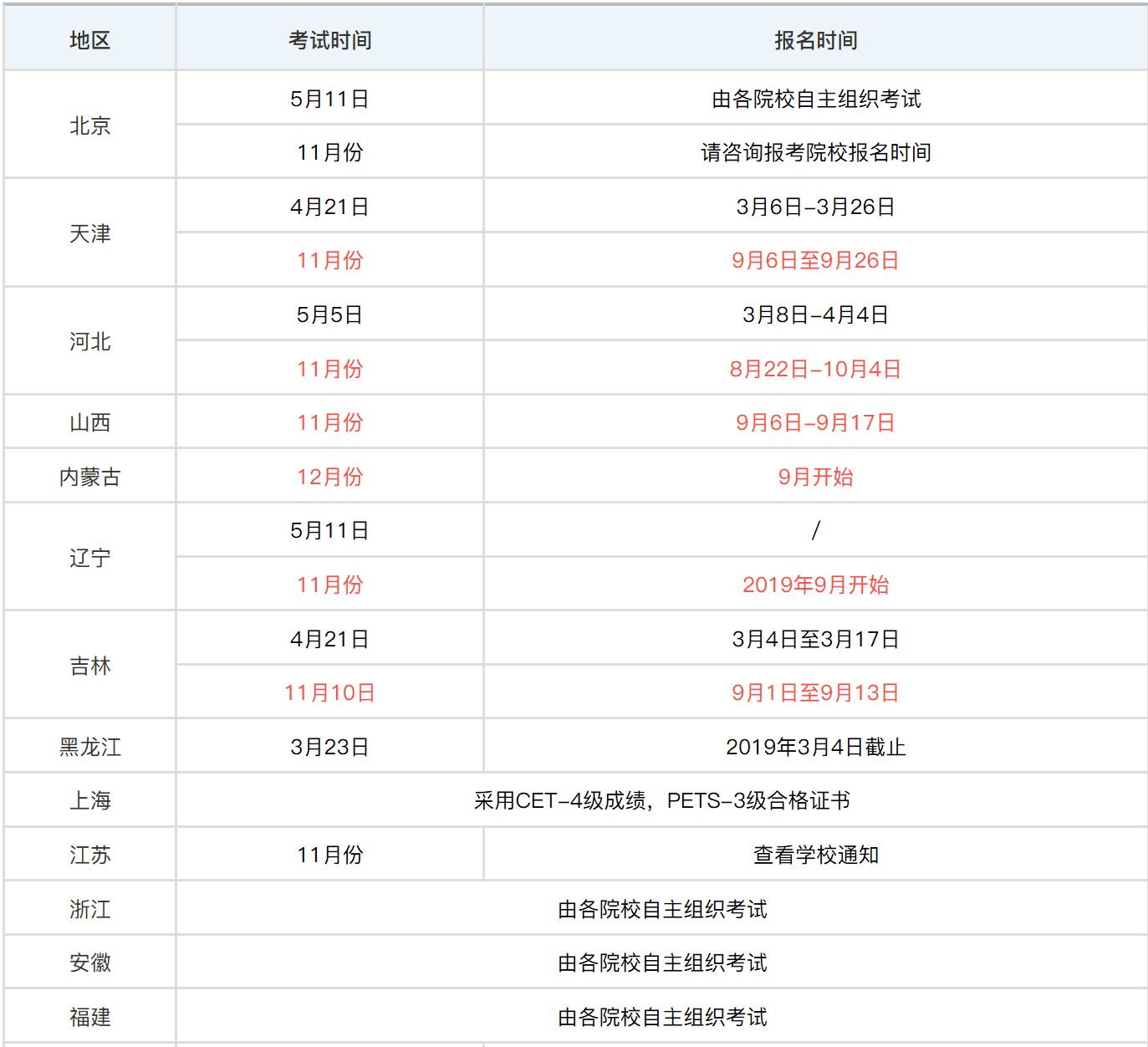
Task: Click the 9月开始 registration cell
Action: click(815, 477)
